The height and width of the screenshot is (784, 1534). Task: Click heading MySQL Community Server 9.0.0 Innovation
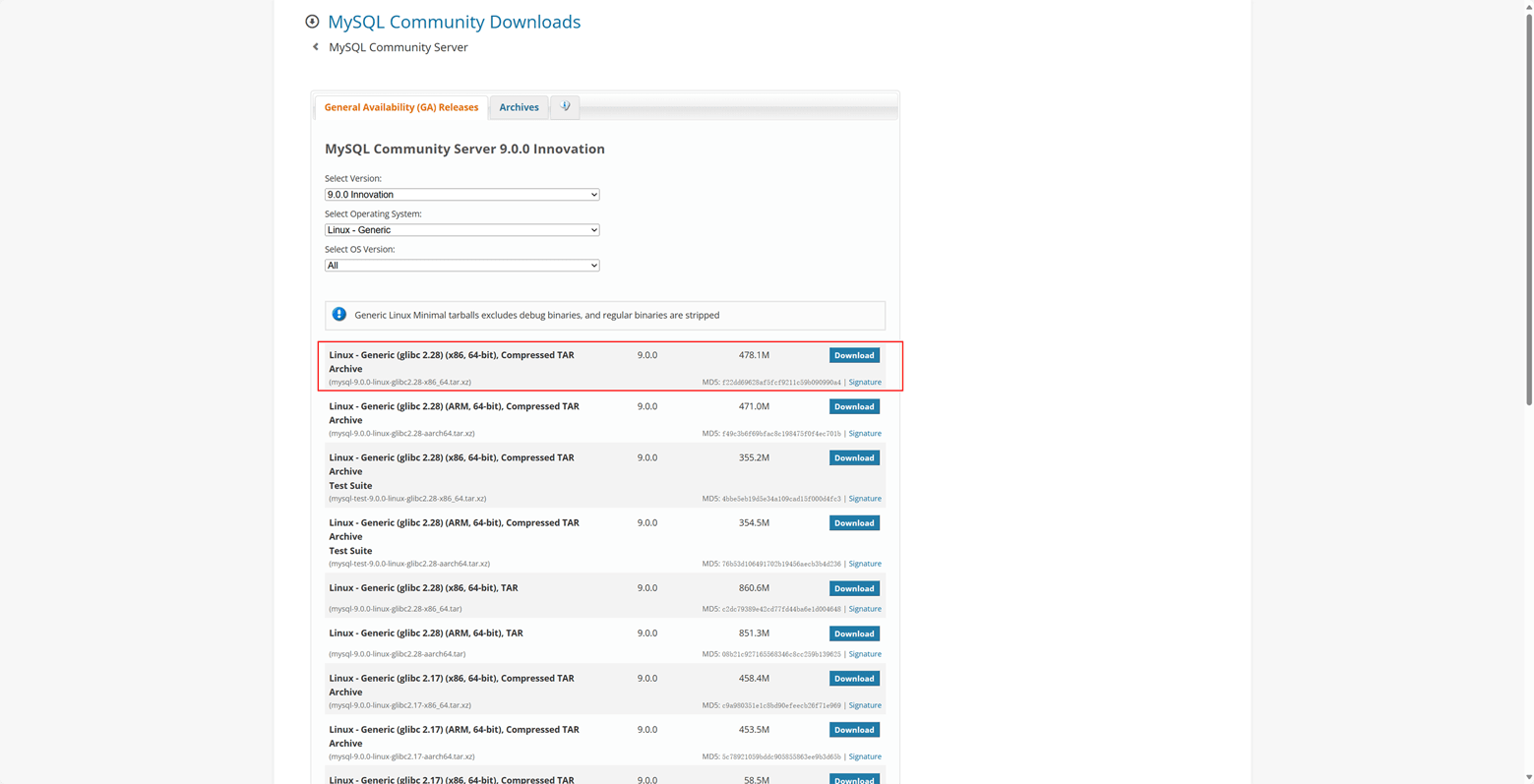click(464, 150)
